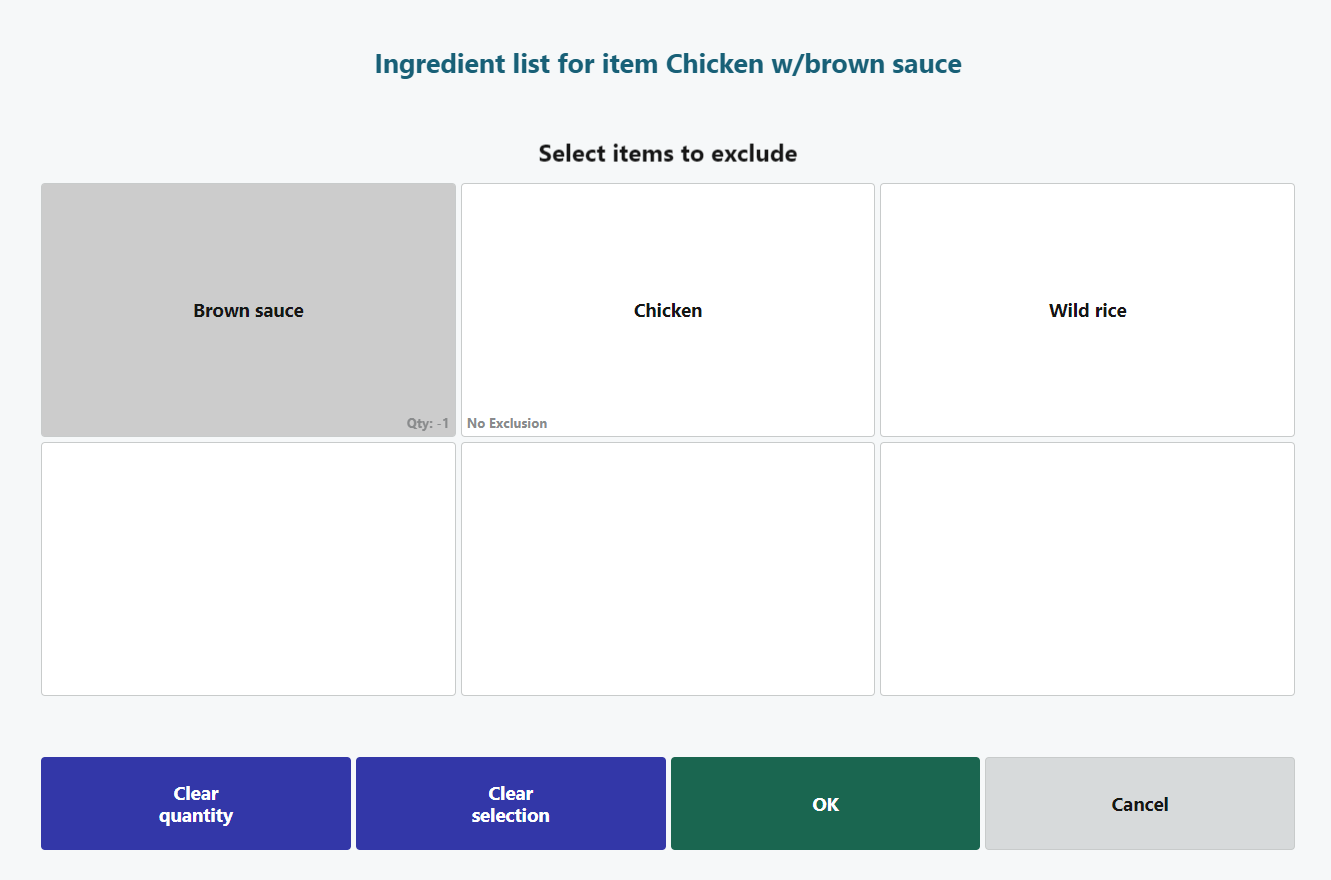Viewport: 1331px width, 880px height.
Task: Click the Select items to exclude heading
Action: (x=667, y=153)
